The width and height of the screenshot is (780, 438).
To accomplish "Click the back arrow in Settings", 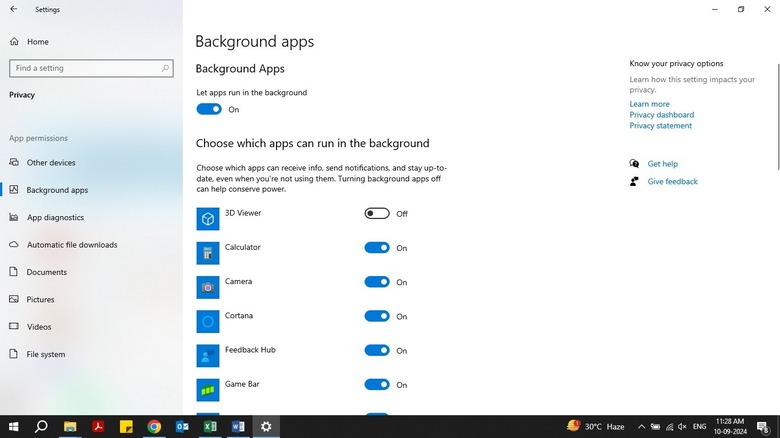I will [x=14, y=9].
